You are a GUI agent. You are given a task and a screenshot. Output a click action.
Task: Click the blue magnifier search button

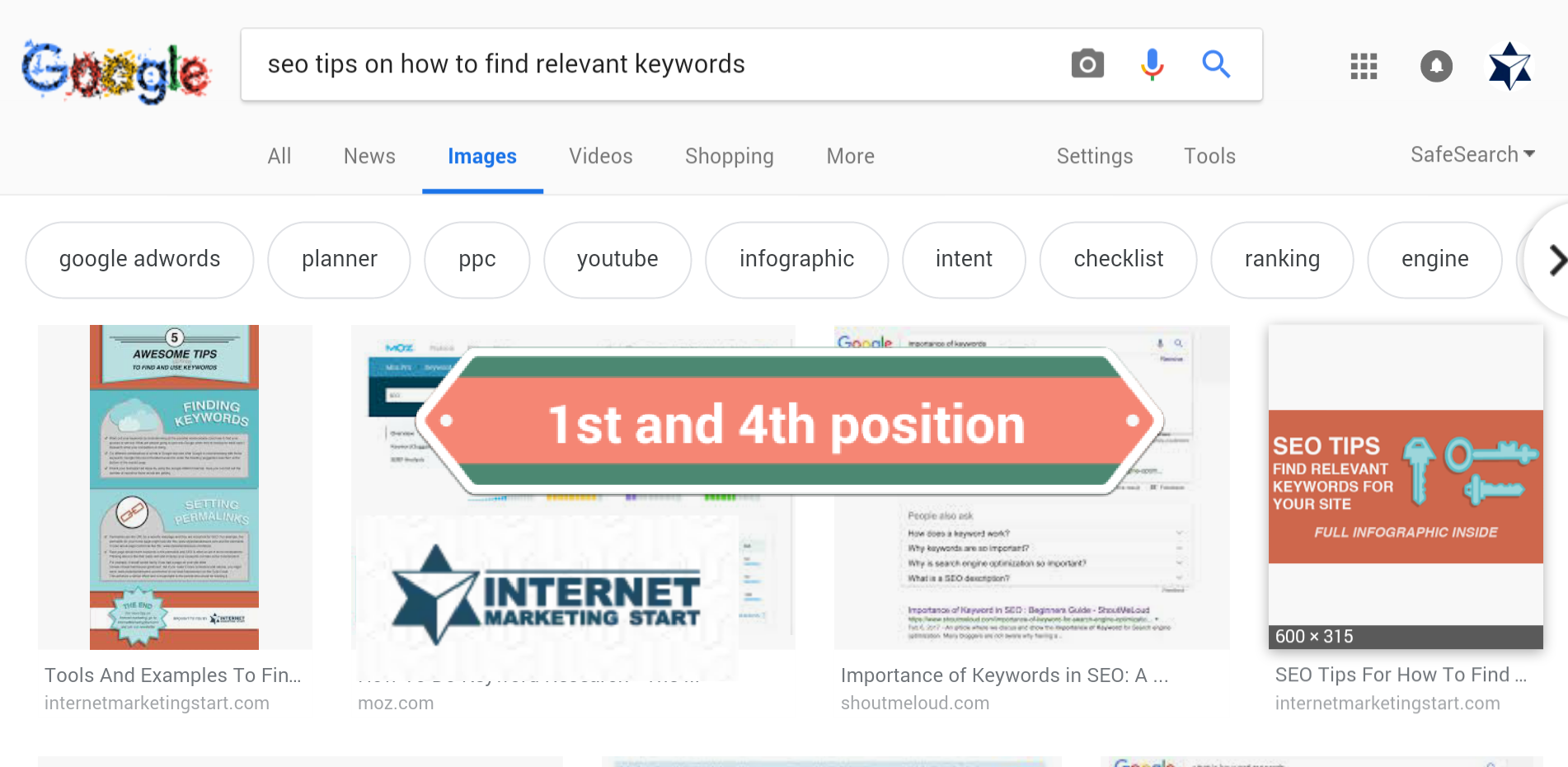[1216, 64]
